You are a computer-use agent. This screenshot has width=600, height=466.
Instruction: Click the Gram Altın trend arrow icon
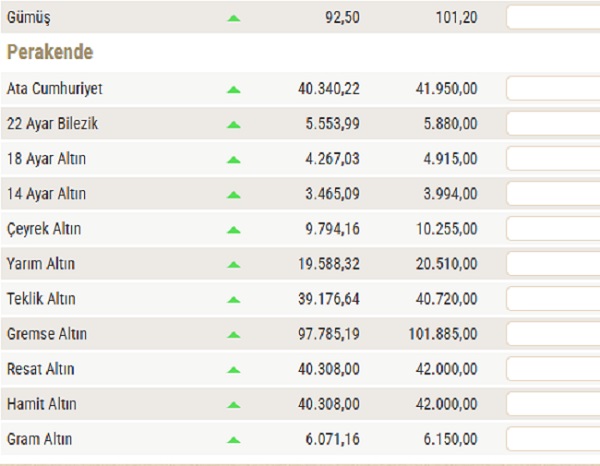point(234,439)
